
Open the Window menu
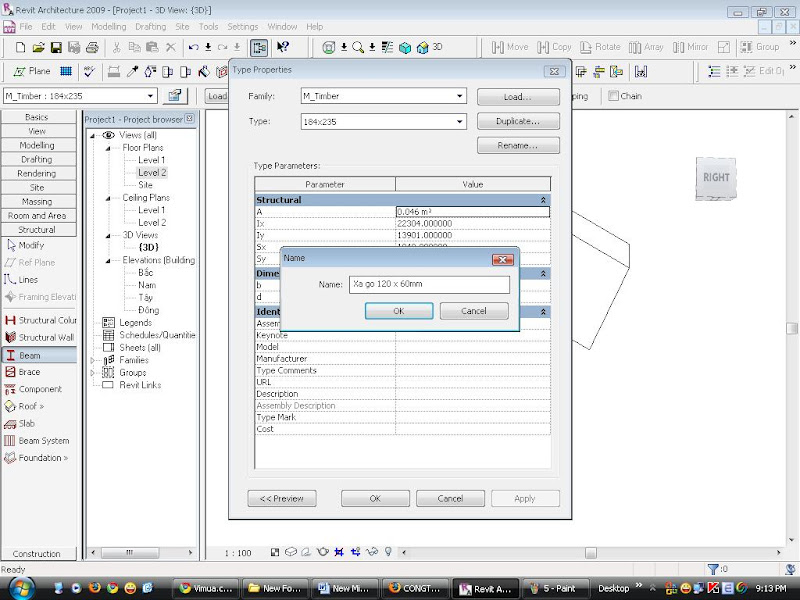pyautogui.click(x=282, y=27)
